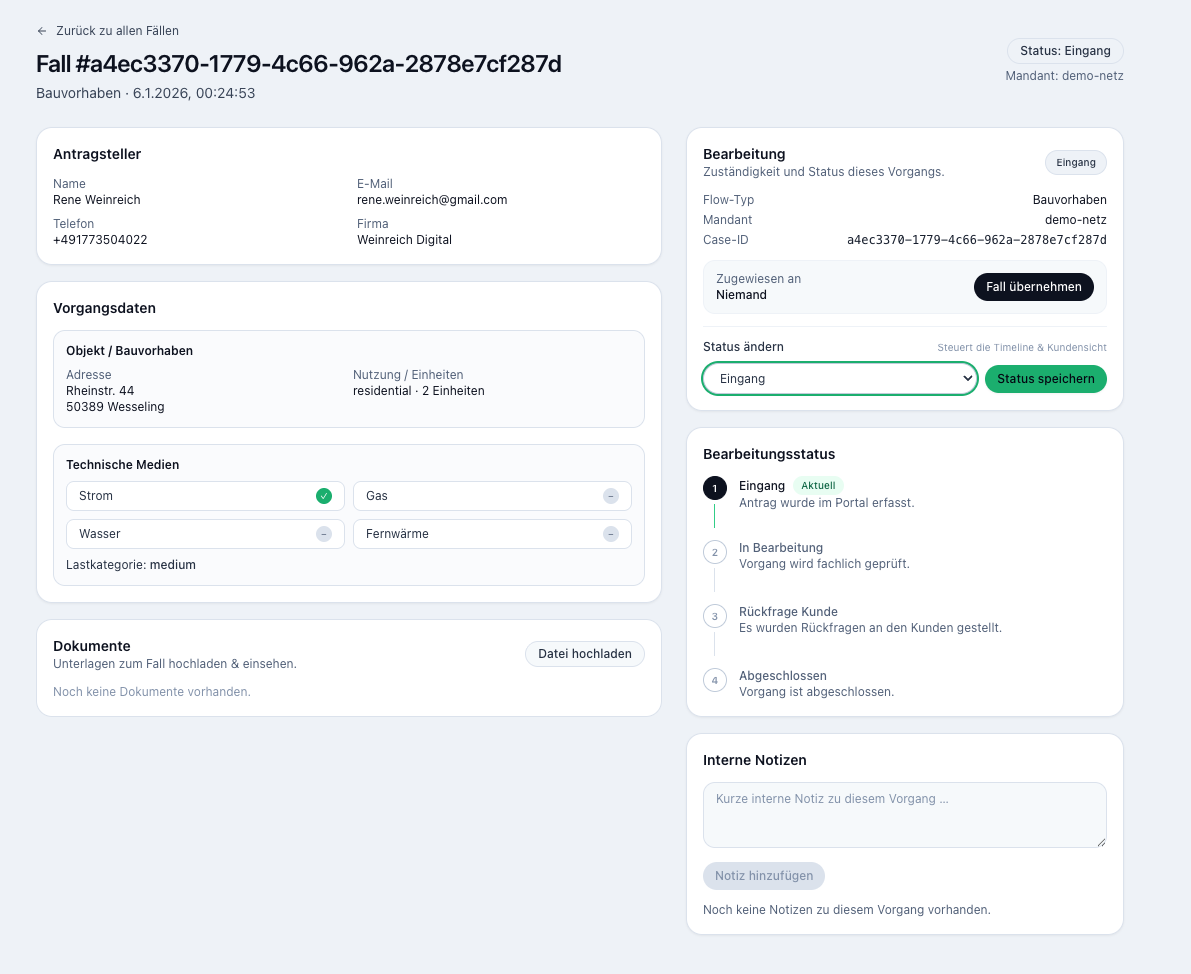Click the Status: Eingang badge at top
Screen dimensions: 1191x974
[1065, 51]
